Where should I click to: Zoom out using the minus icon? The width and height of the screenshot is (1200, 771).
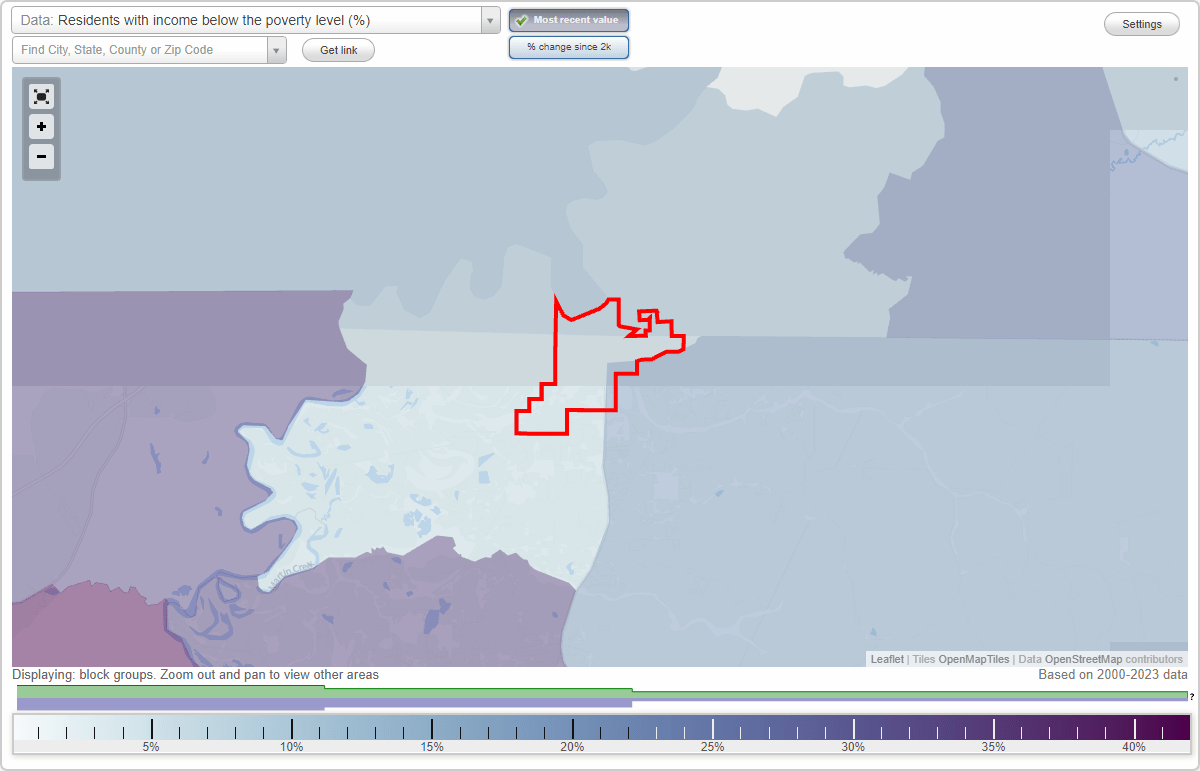click(x=41, y=156)
